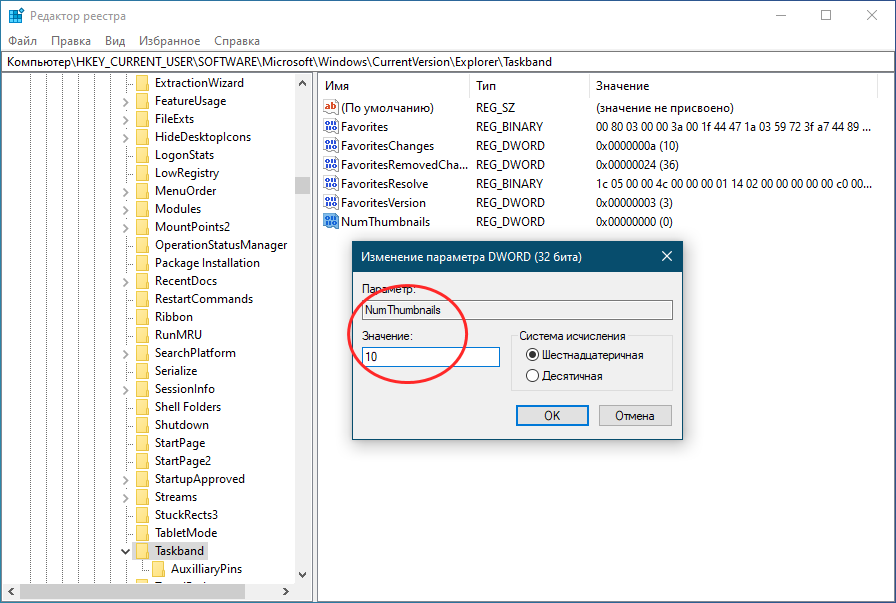Viewport: 896px width, 603px height.
Task: Click the Параметр field showing NumThumbnails
Action: coord(517,310)
